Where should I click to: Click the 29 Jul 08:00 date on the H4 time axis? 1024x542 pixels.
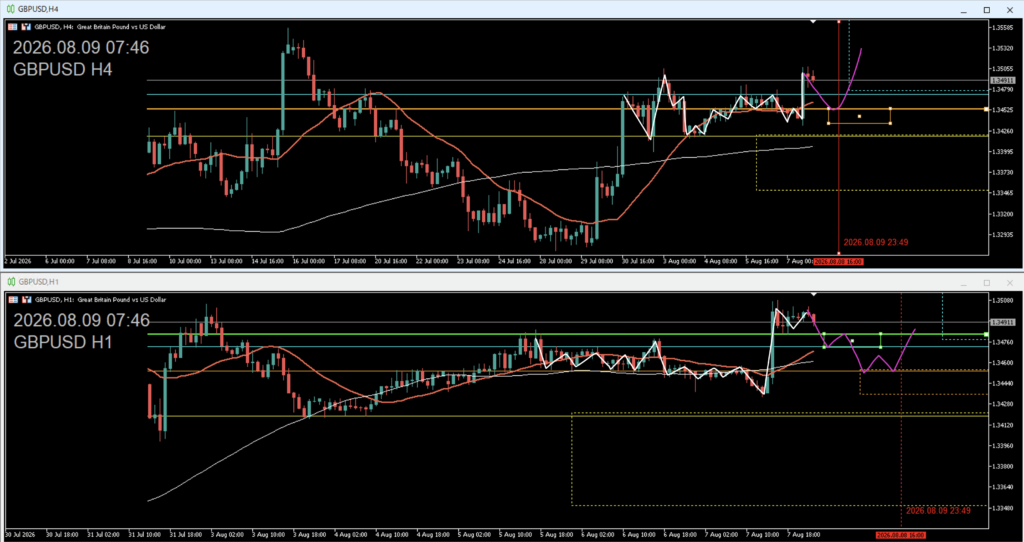pyautogui.click(x=596, y=261)
